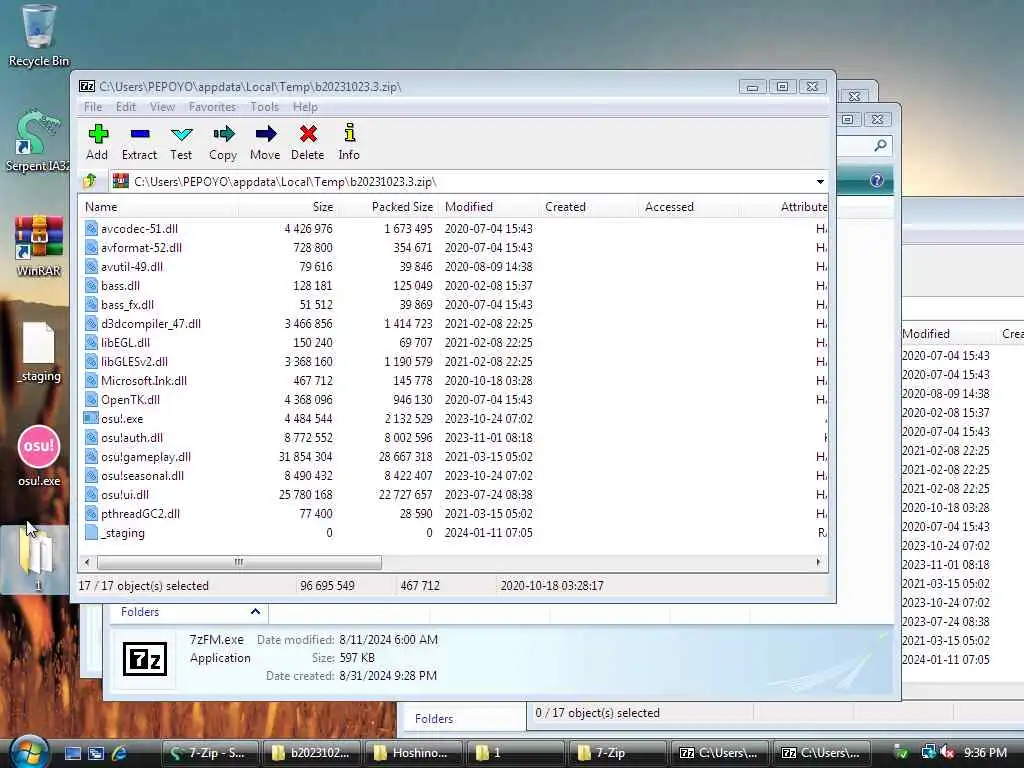Select avcodec-51.dll in file list

pyautogui.click(x=139, y=229)
